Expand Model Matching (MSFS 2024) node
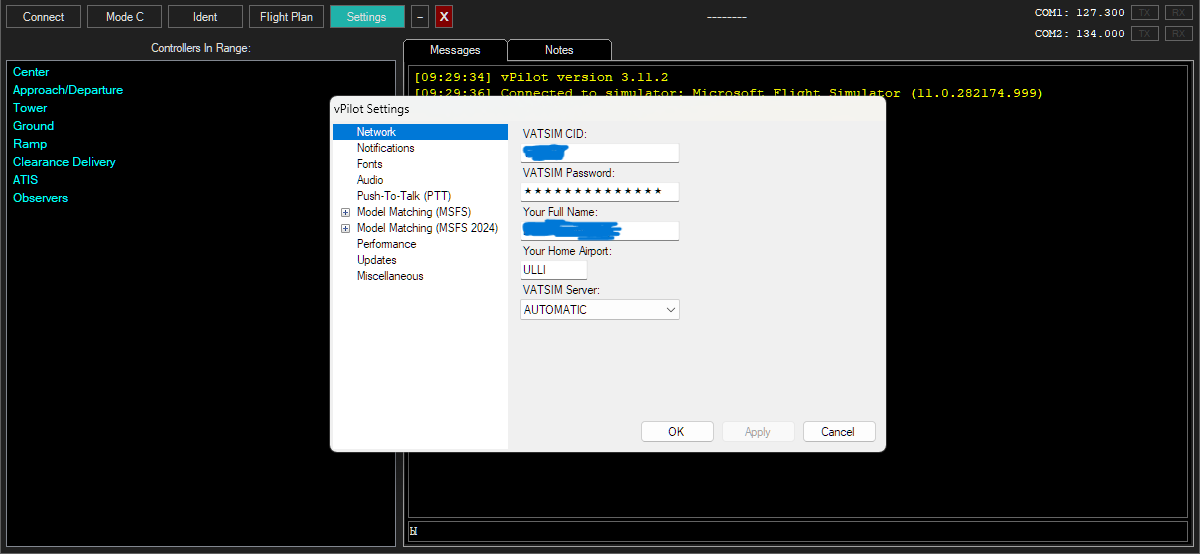 [x=346, y=228]
